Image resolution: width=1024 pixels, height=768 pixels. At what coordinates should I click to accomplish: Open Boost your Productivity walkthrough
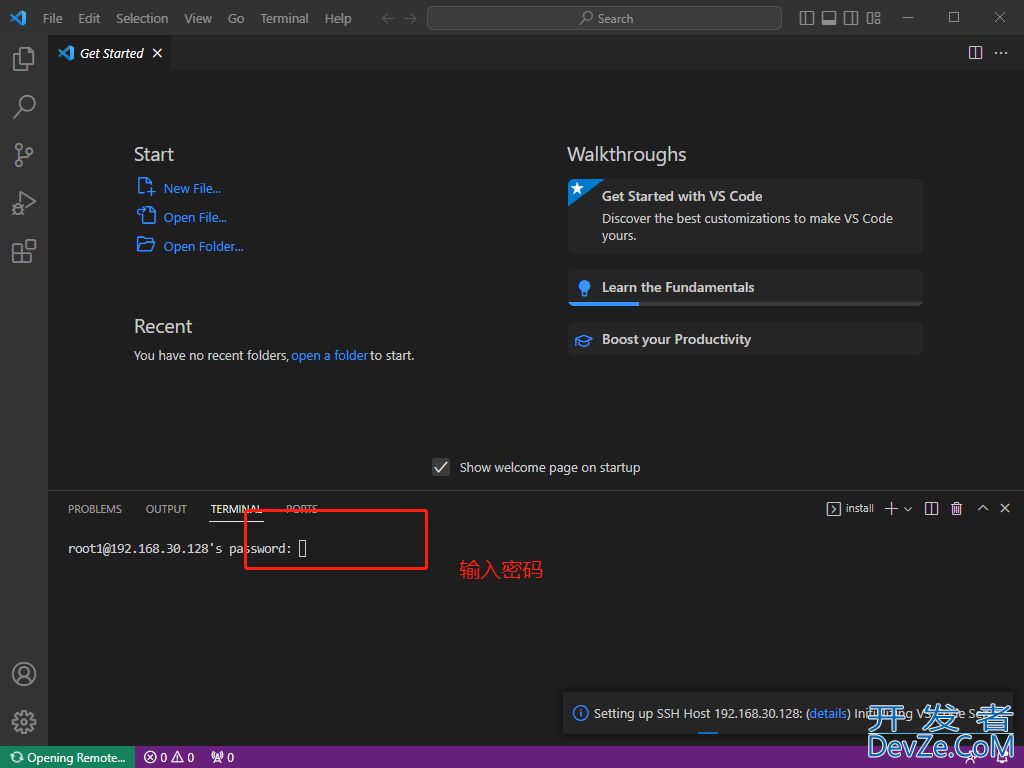(745, 339)
